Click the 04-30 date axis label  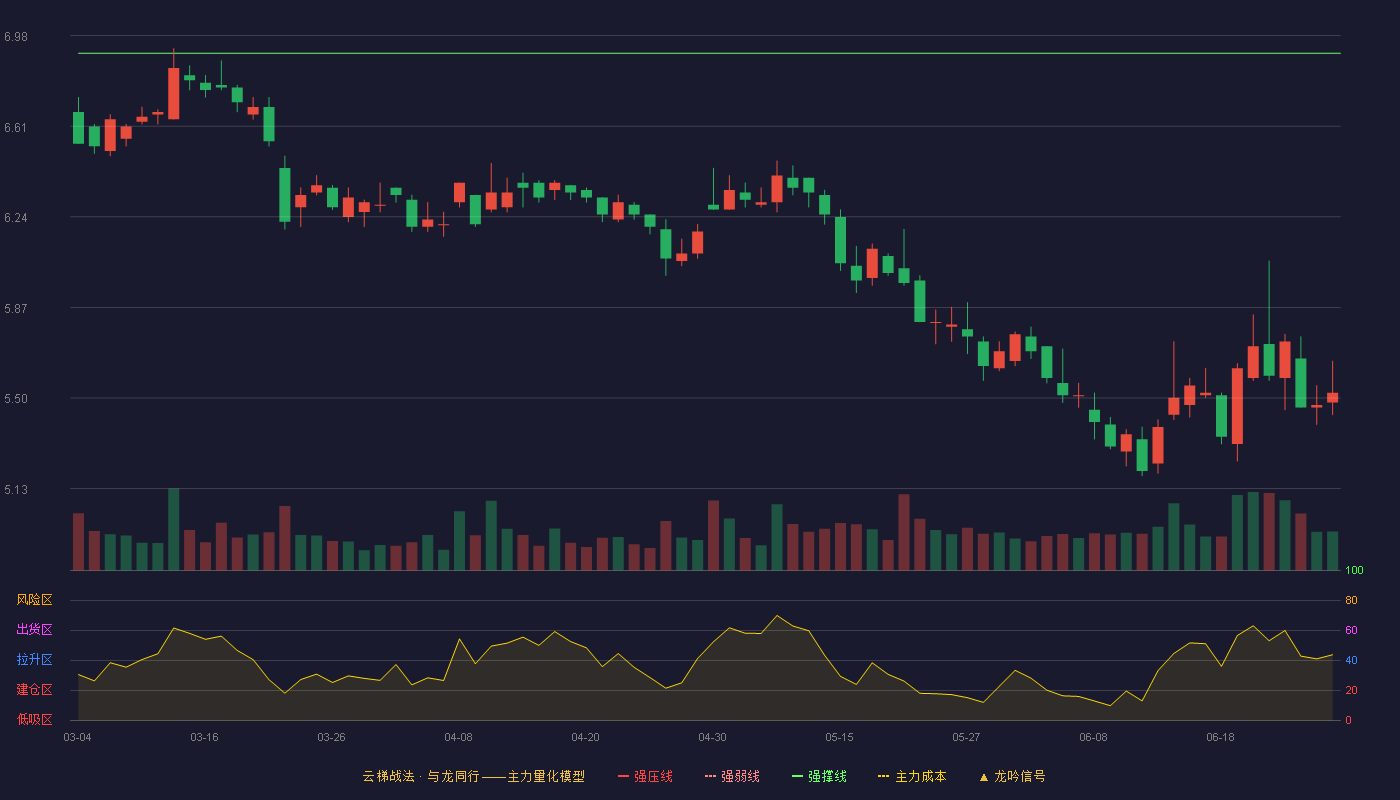click(712, 737)
